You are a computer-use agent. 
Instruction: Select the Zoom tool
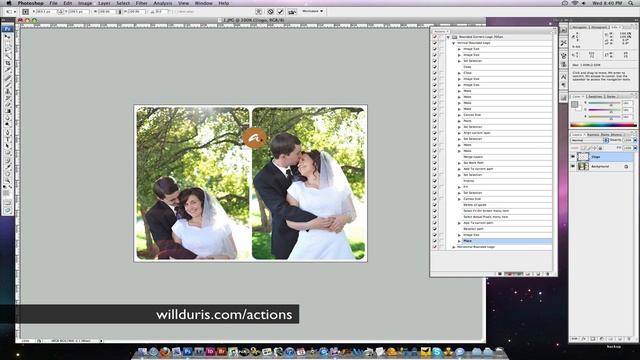7,180
